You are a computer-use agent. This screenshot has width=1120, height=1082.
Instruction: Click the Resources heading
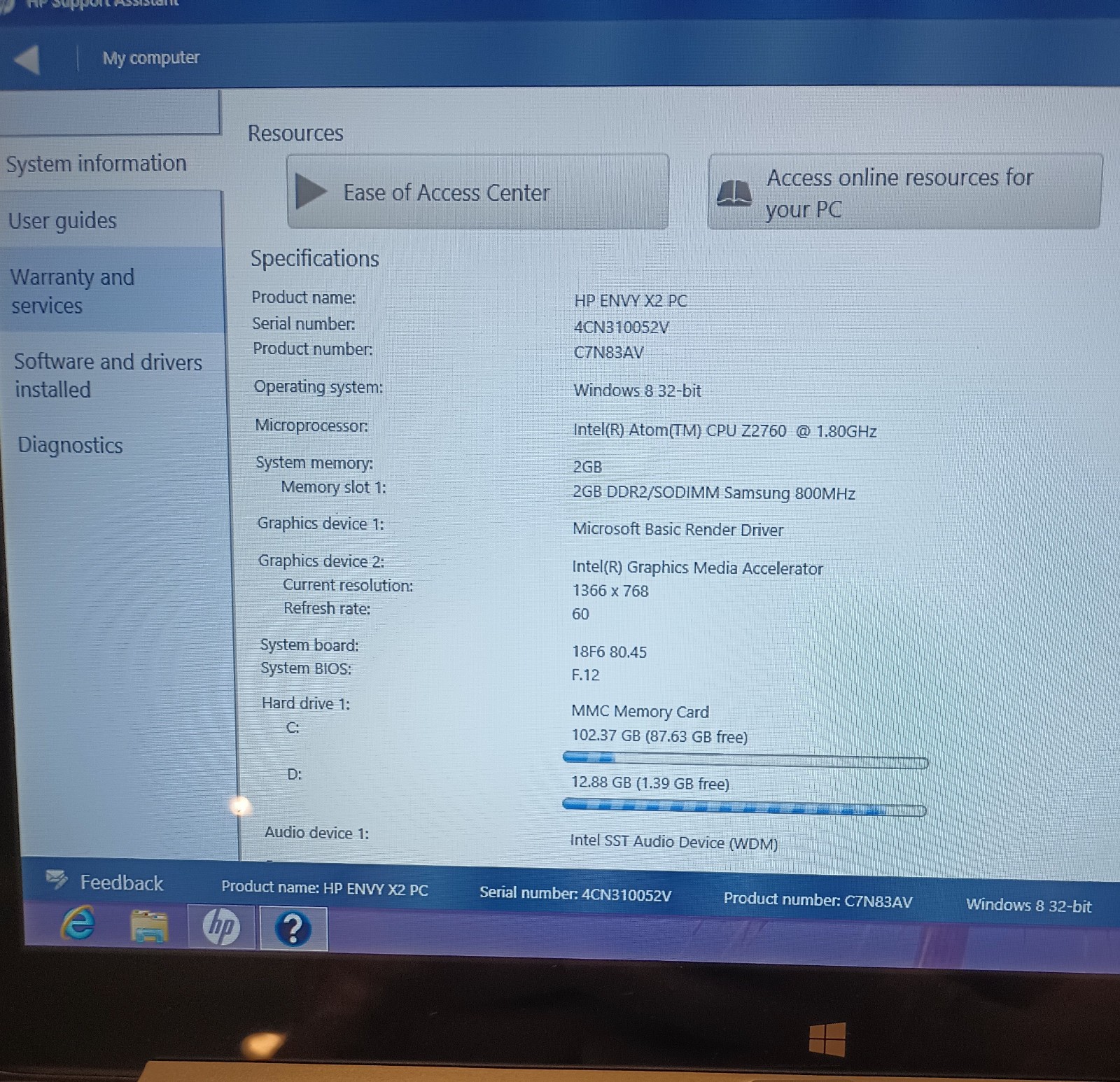click(x=295, y=133)
